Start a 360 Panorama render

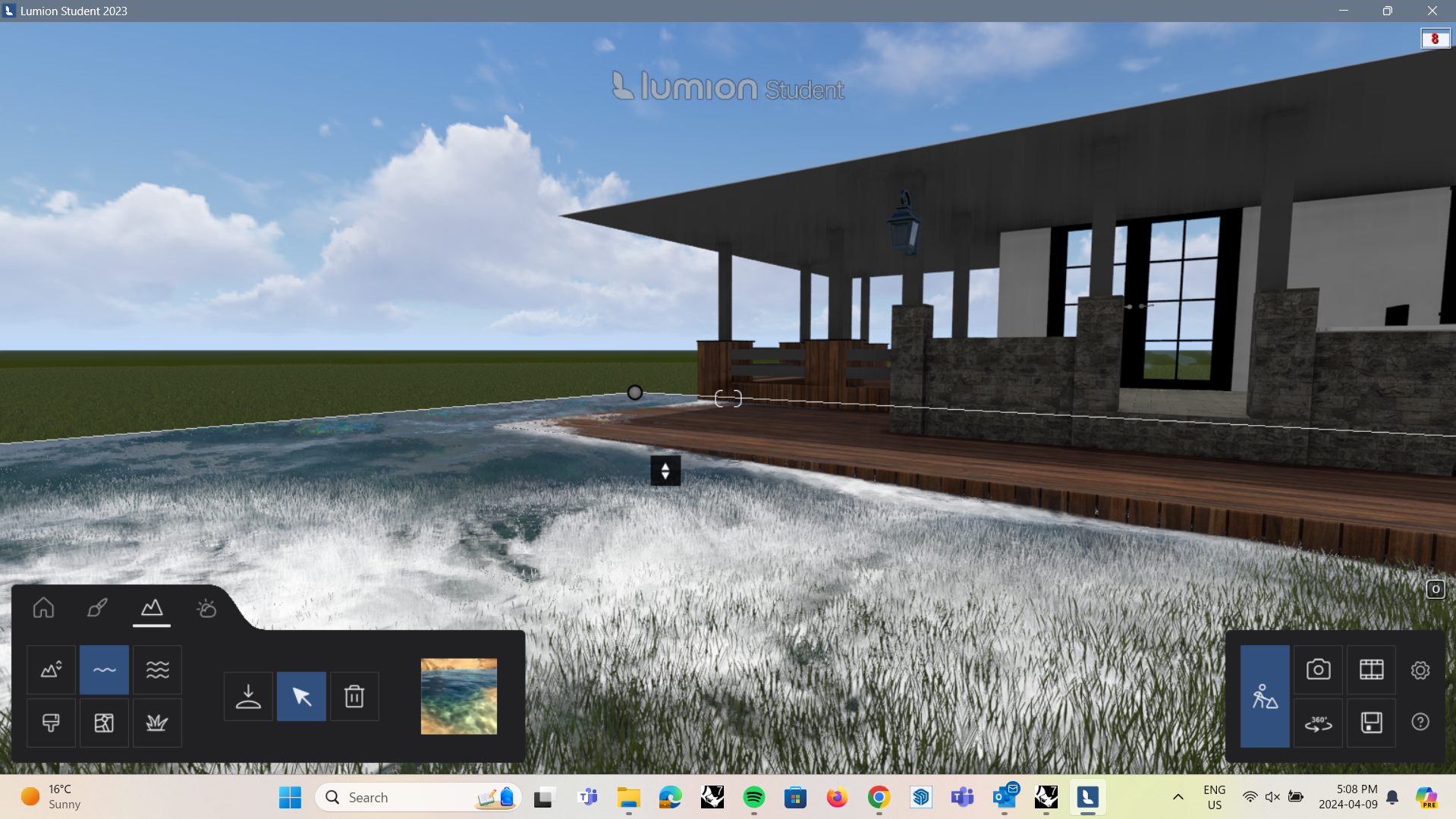point(1319,723)
